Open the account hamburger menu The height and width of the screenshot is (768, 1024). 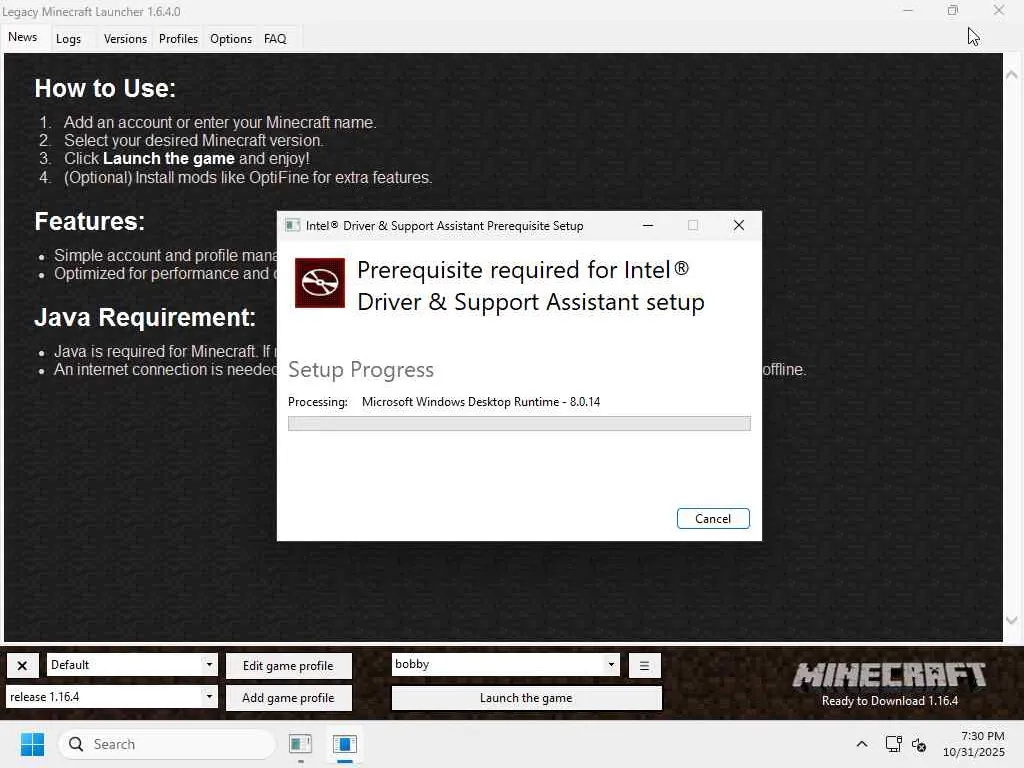tap(645, 665)
